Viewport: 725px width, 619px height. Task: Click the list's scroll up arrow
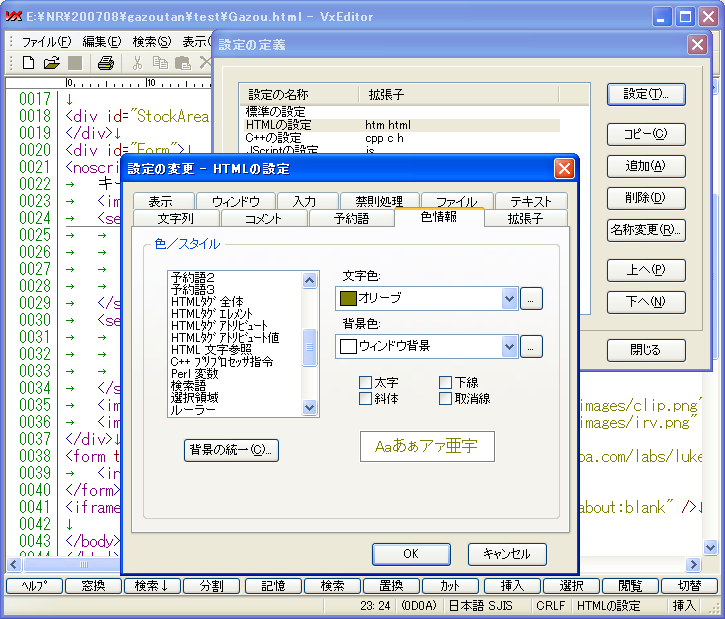(x=309, y=280)
